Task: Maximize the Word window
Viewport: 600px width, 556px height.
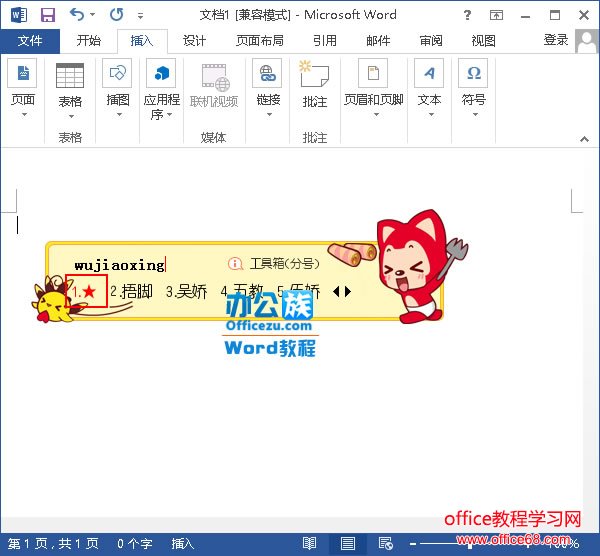Action: (x=554, y=15)
